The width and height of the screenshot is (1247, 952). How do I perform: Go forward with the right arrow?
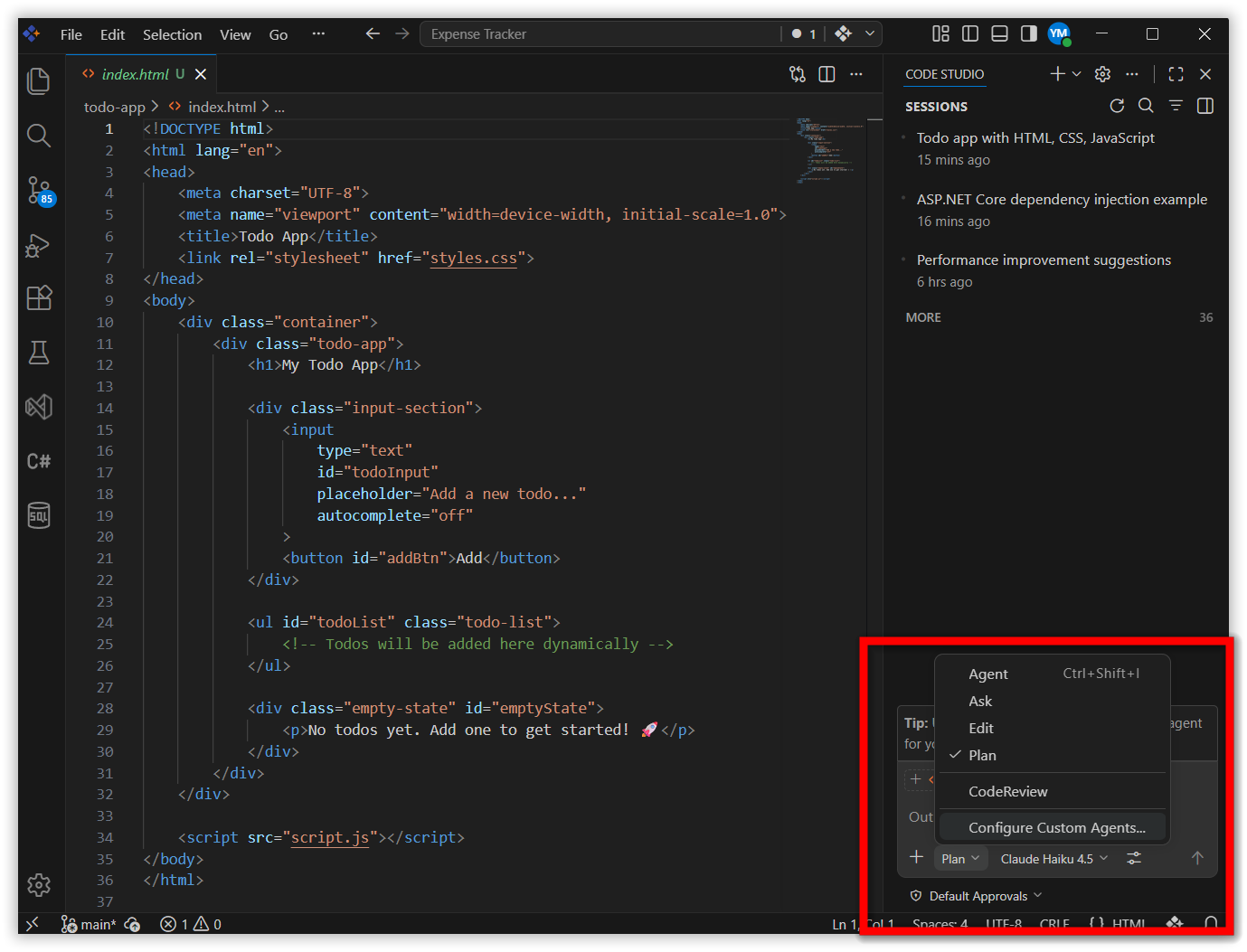(402, 33)
